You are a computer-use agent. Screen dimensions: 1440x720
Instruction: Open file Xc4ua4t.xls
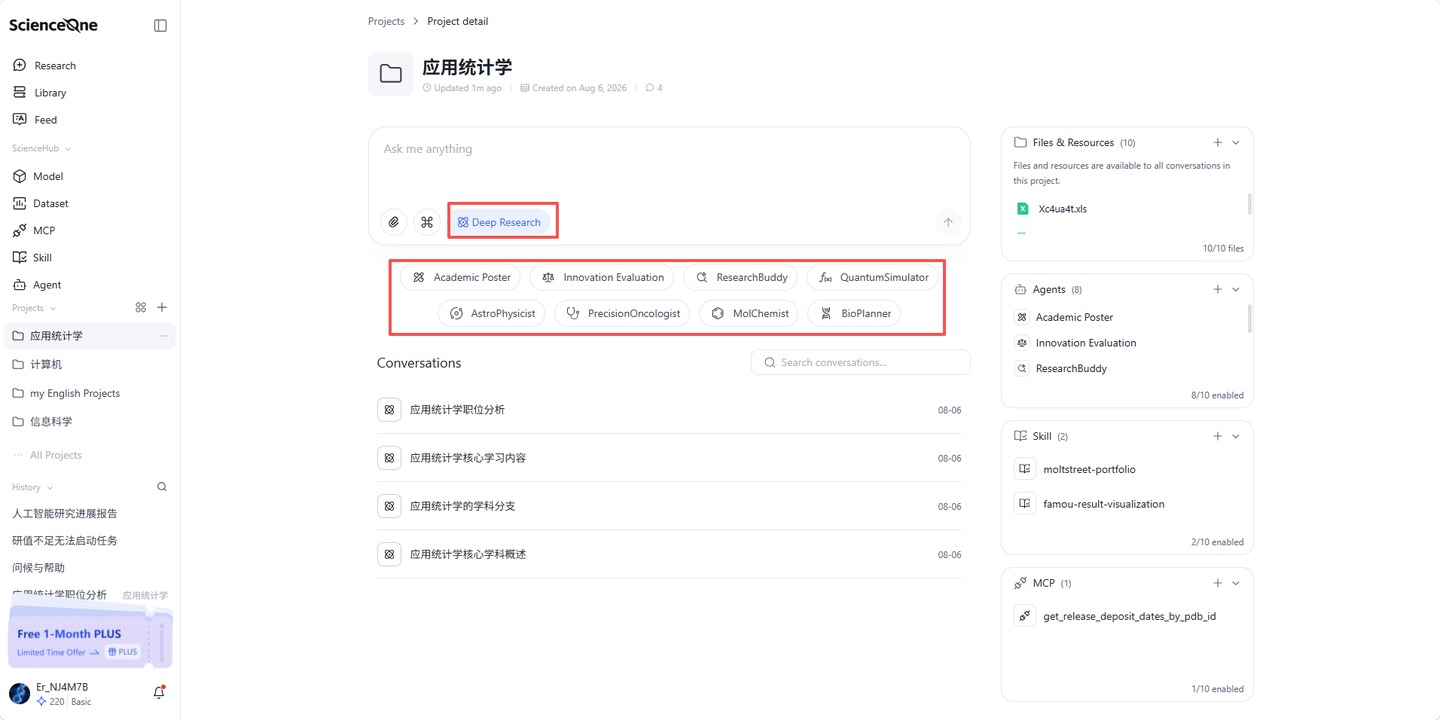[1062, 209]
